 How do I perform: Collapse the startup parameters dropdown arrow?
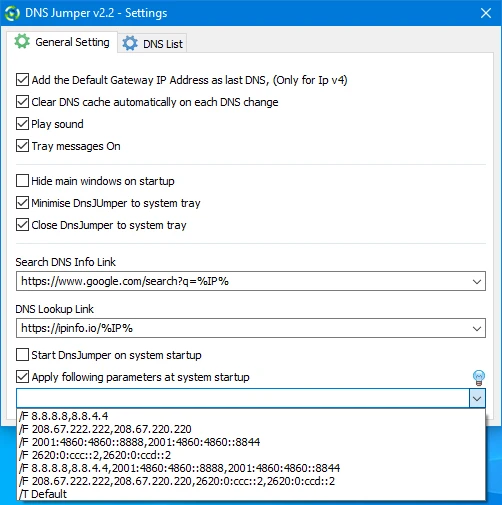point(477,399)
